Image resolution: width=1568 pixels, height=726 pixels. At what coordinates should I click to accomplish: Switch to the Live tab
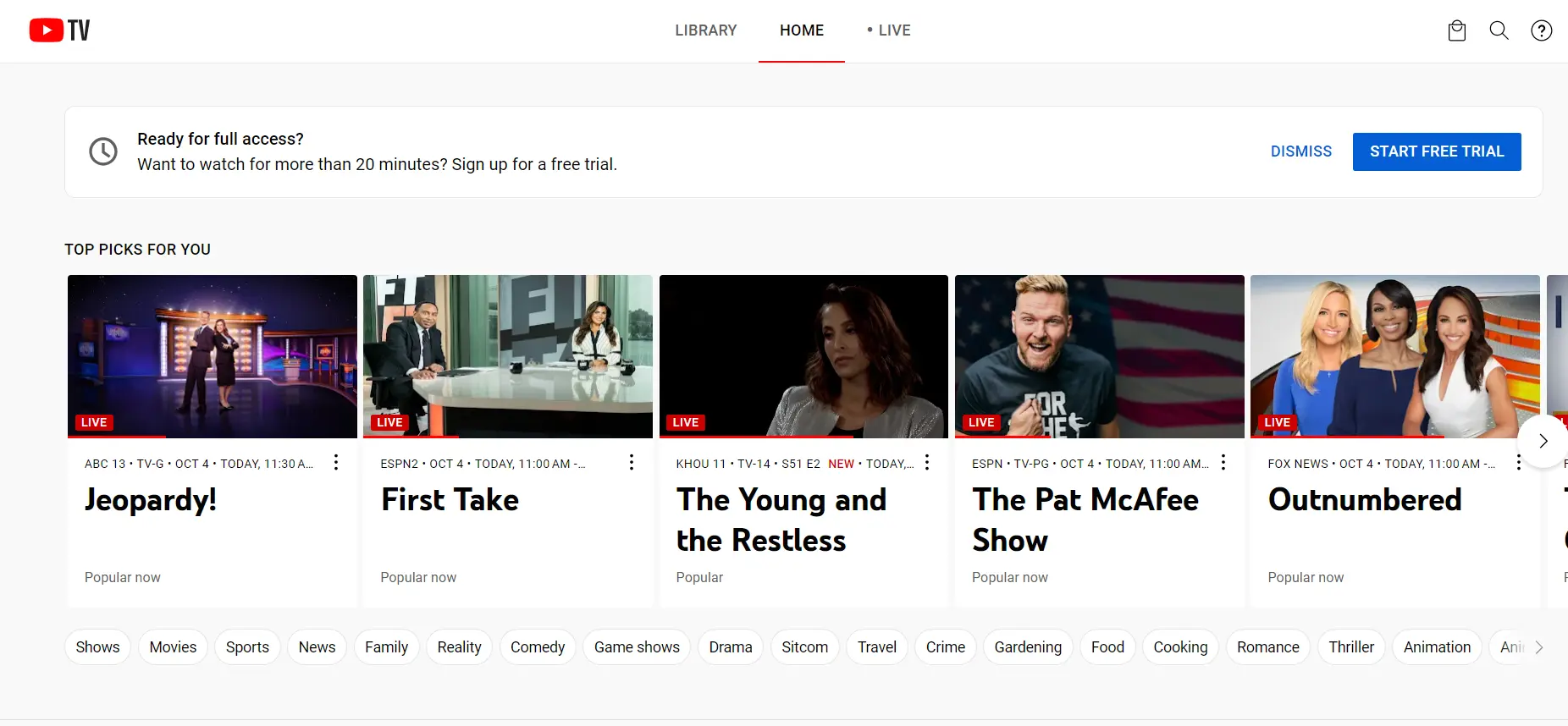[x=888, y=30]
